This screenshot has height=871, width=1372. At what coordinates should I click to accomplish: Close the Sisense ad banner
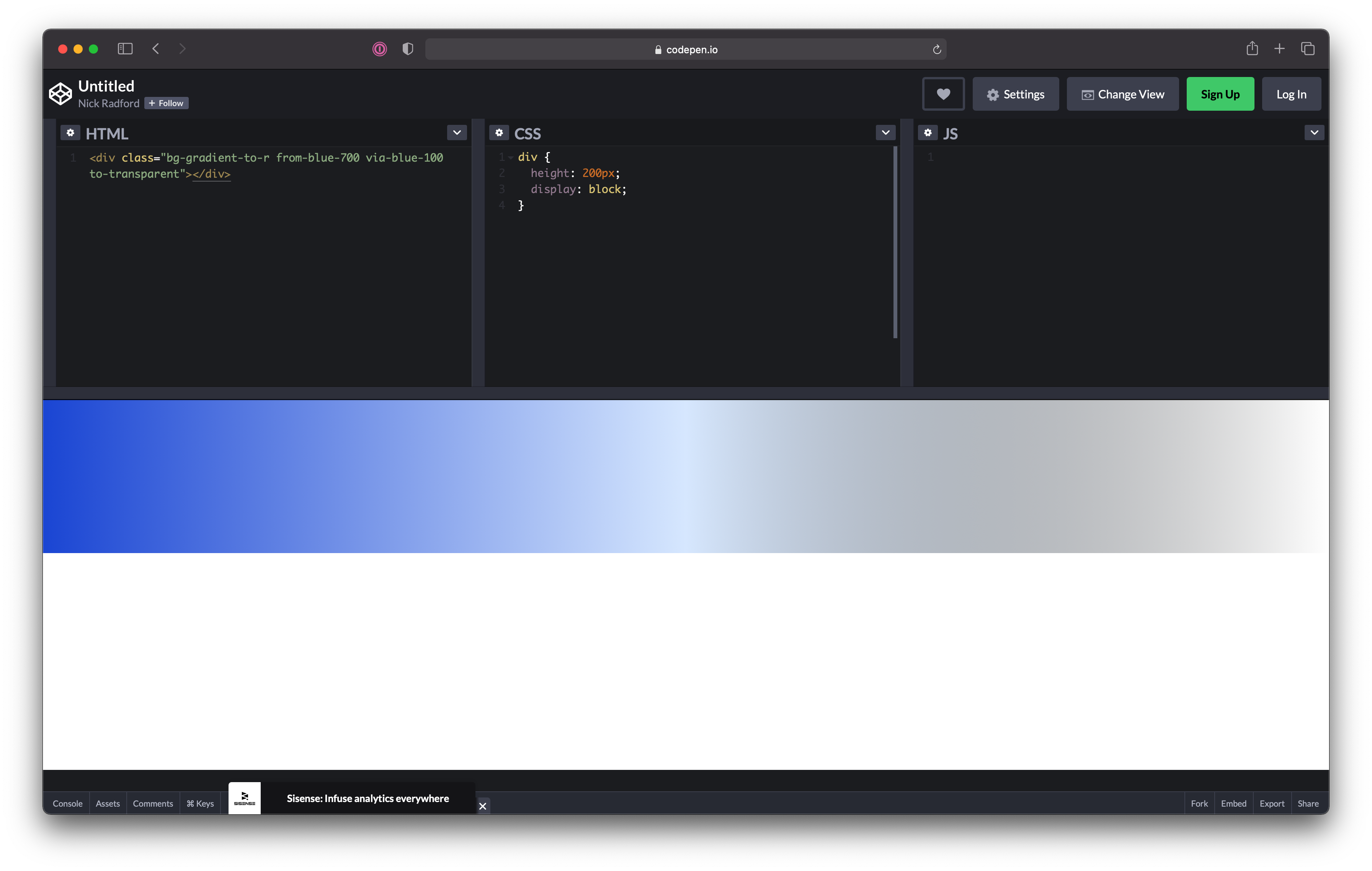[483, 806]
